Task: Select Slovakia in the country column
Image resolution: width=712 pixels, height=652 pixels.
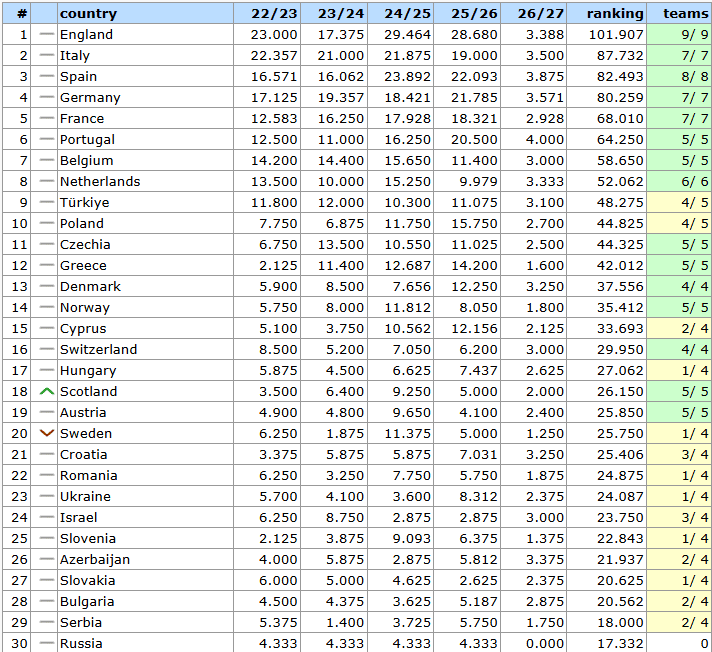Action: (88, 581)
